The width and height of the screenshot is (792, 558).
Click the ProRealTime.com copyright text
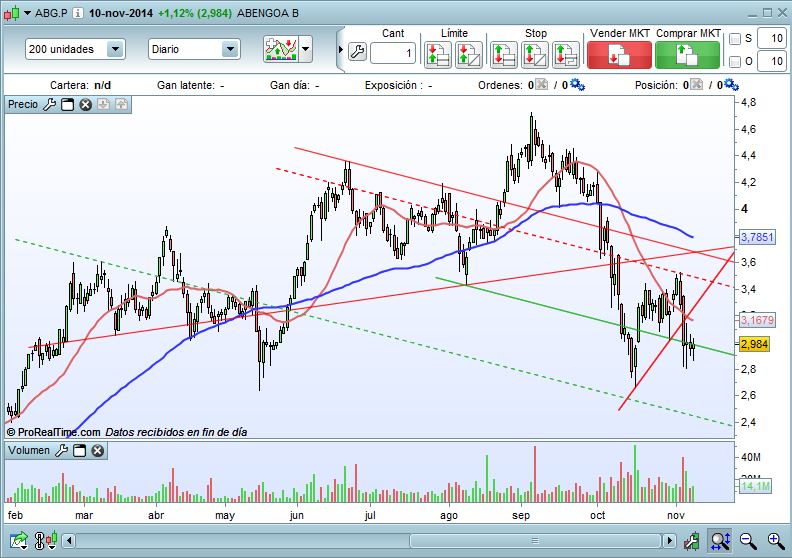pos(53,432)
